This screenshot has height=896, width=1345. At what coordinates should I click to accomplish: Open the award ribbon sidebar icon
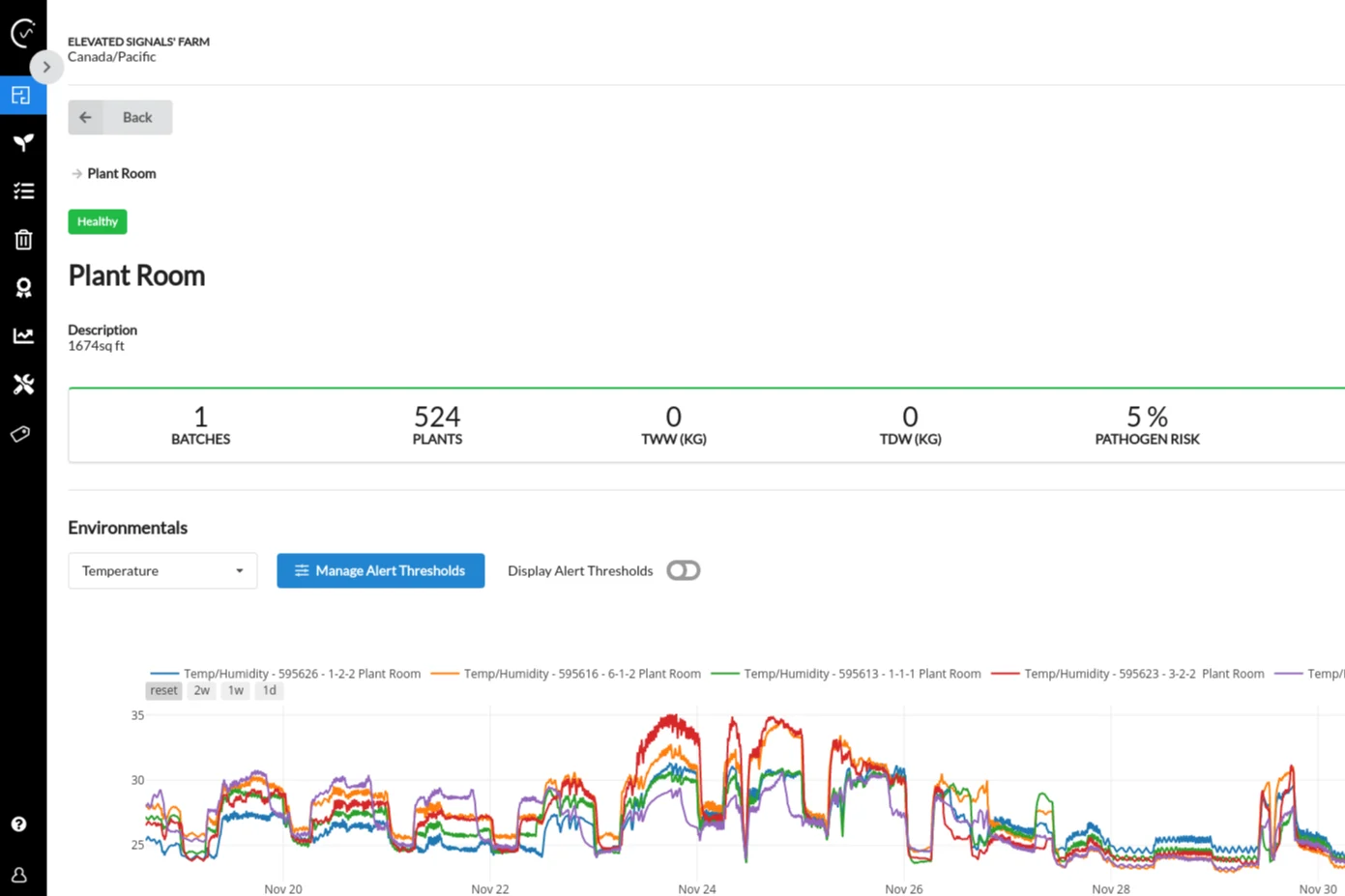pyautogui.click(x=23, y=288)
